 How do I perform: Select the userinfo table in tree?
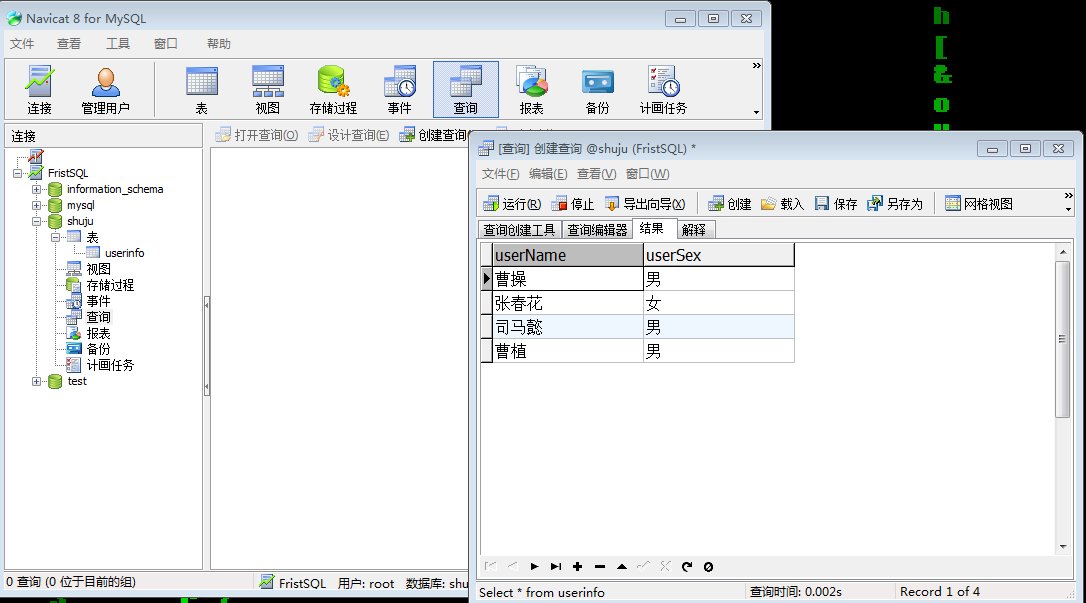click(x=124, y=253)
